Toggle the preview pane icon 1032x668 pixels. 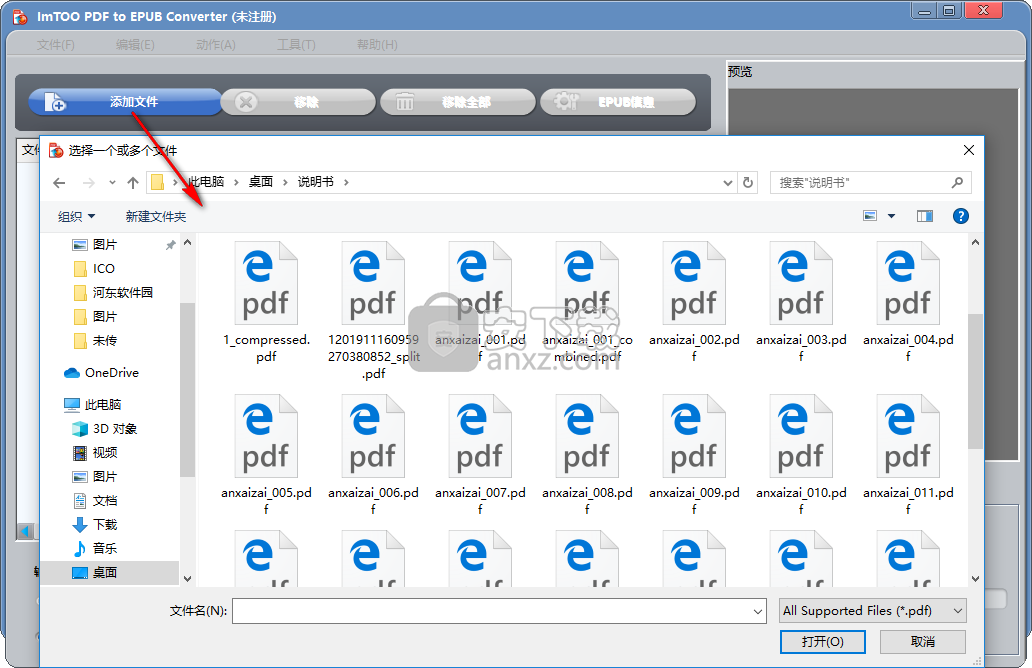coord(925,216)
